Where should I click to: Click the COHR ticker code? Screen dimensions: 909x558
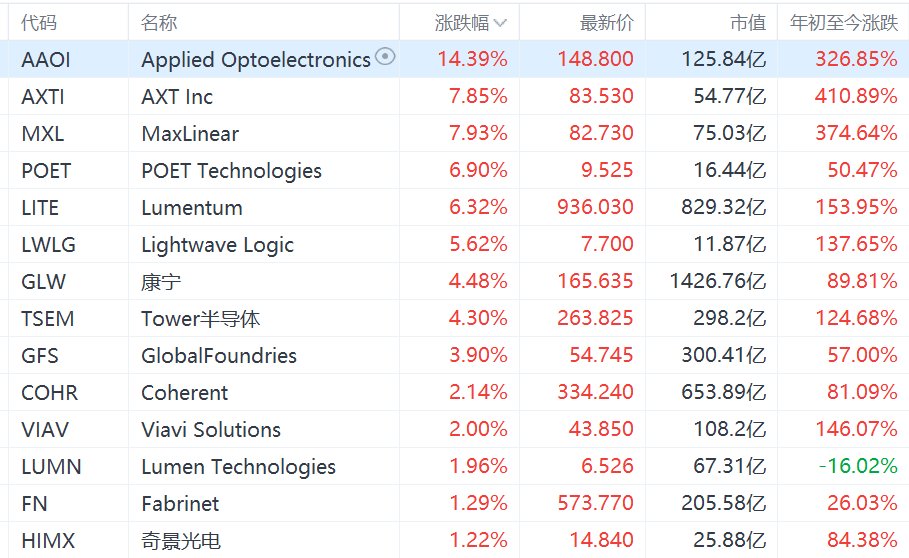(49, 393)
